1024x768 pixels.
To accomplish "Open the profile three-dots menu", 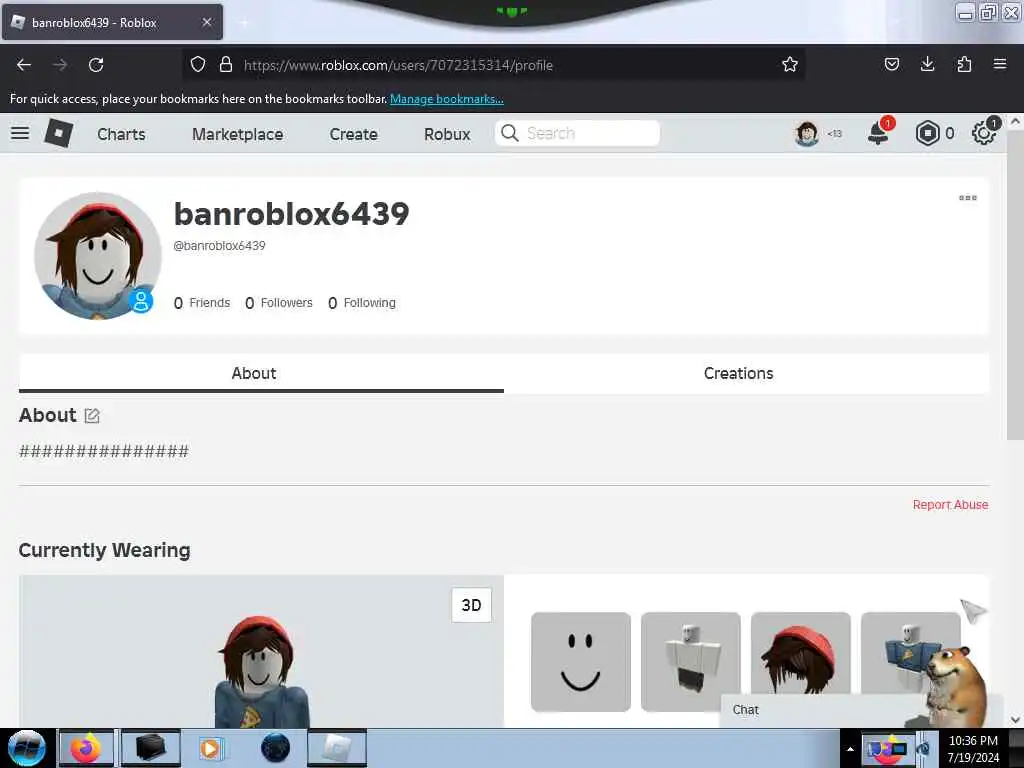I will point(968,198).
